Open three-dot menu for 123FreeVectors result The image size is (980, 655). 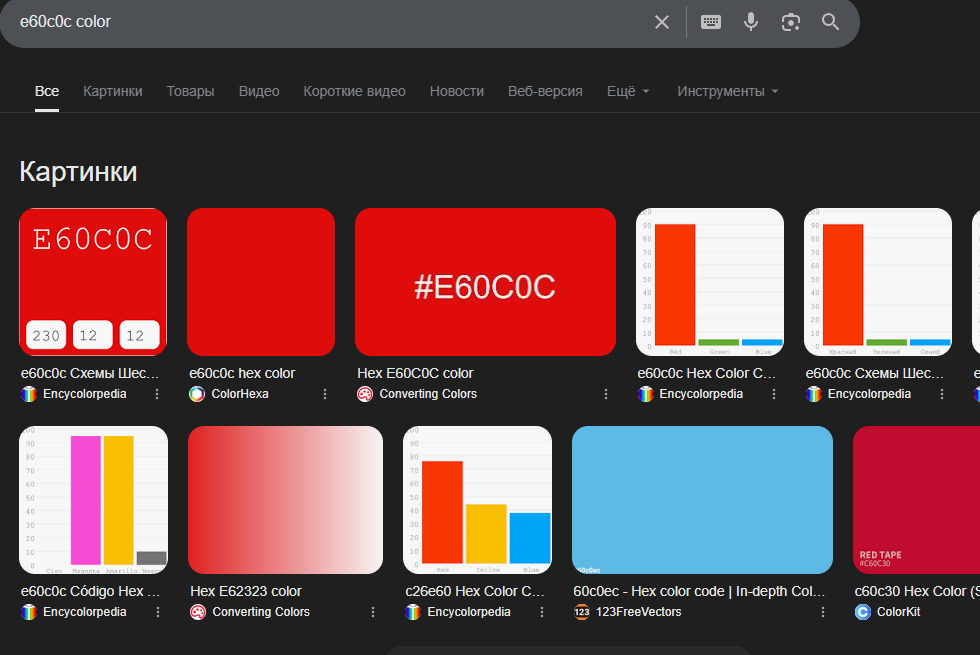click(x=822, y=612)
